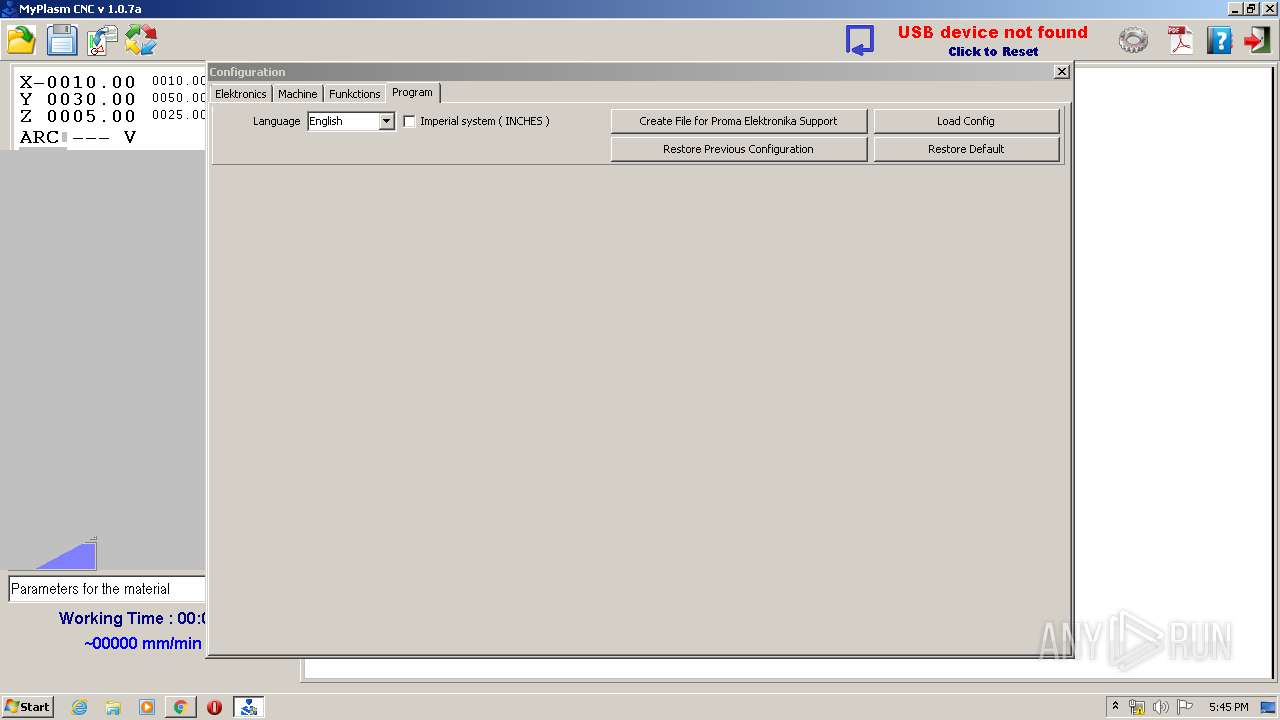Click the Load Config button
The image size is (1280, 720).
[966, 121]
